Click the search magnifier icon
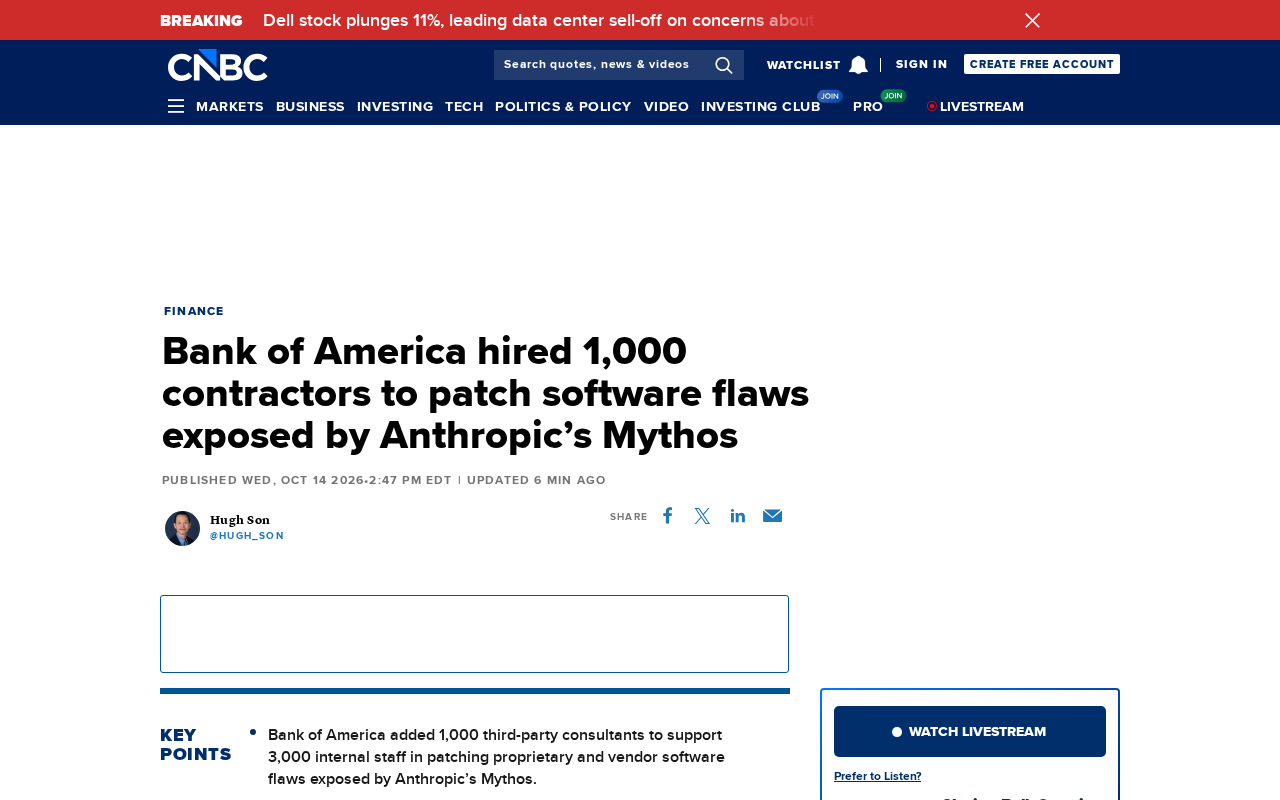This screenshot has height=800, width=1280. pyautogui.click(x=724, y=65)
